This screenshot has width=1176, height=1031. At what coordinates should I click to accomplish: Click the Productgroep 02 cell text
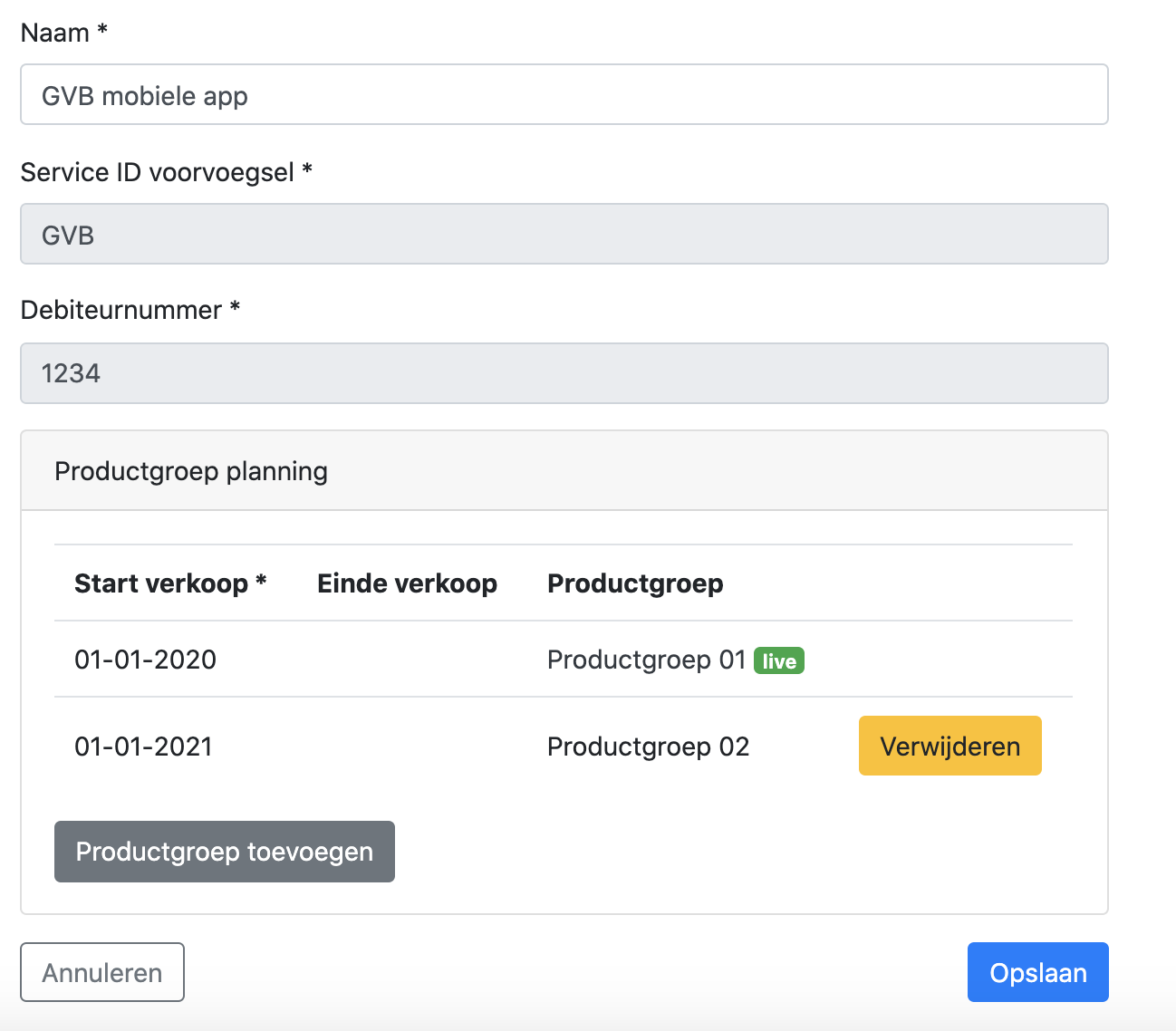pos(648,747)
